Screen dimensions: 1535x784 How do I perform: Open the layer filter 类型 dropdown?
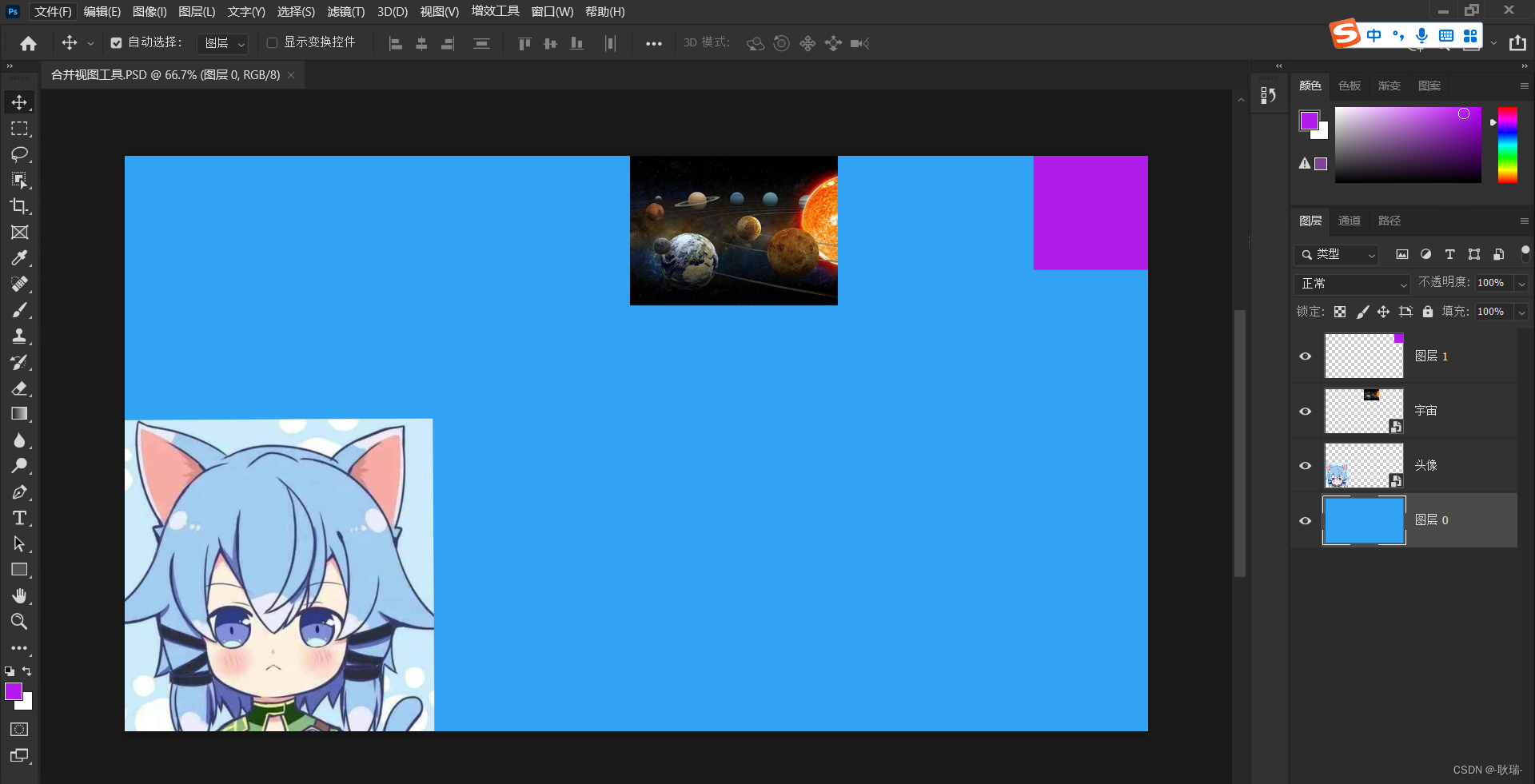pos(1338,255)
